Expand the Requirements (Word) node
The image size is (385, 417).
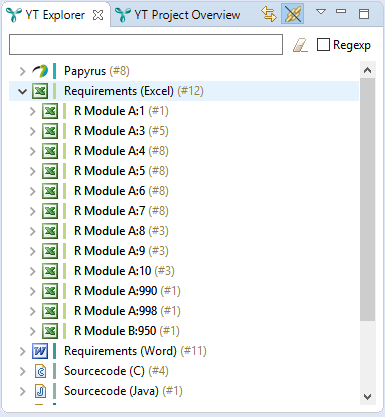click(22, 351)
